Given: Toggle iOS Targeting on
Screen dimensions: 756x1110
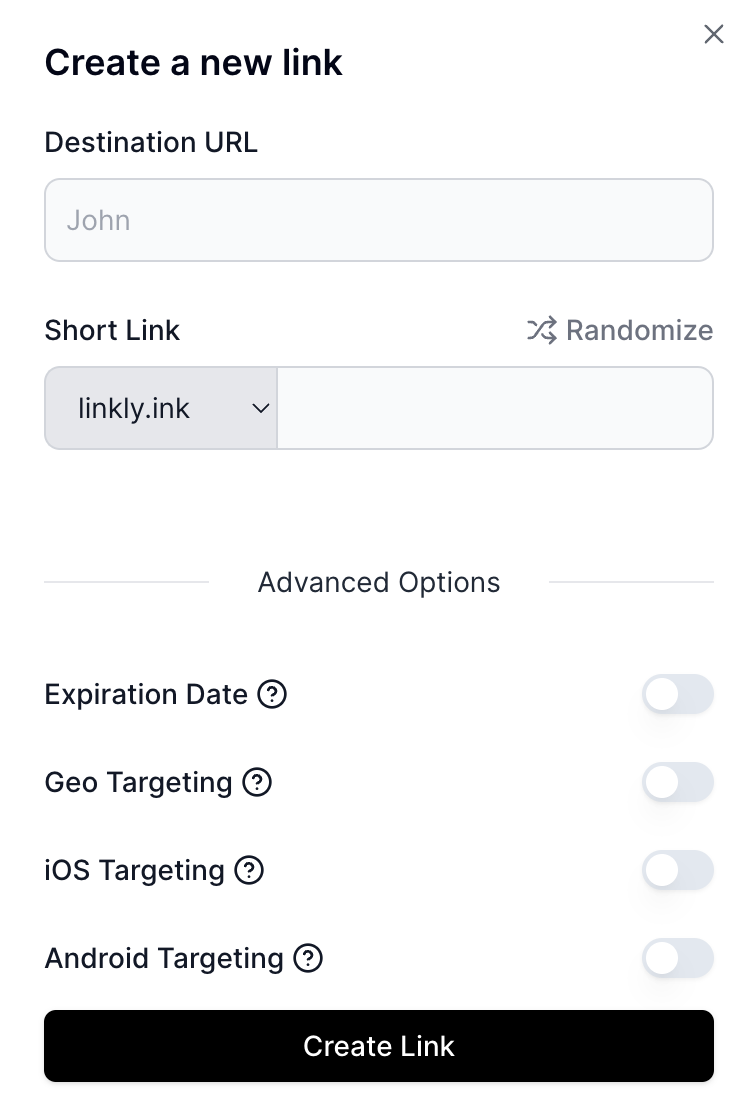Looking at the screenshot, I should coord(677,870).
